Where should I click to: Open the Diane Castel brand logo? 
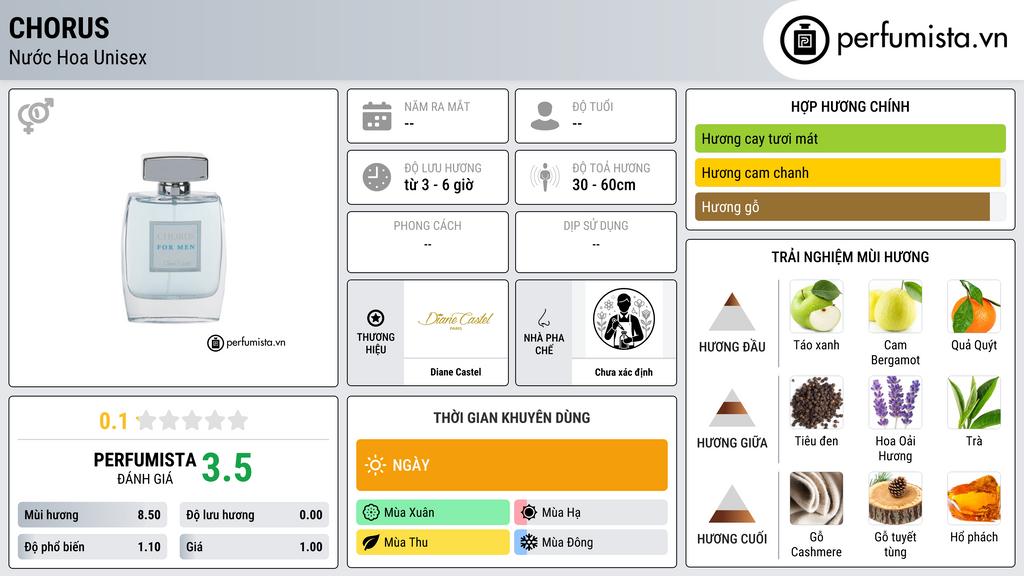click(455, 319)
